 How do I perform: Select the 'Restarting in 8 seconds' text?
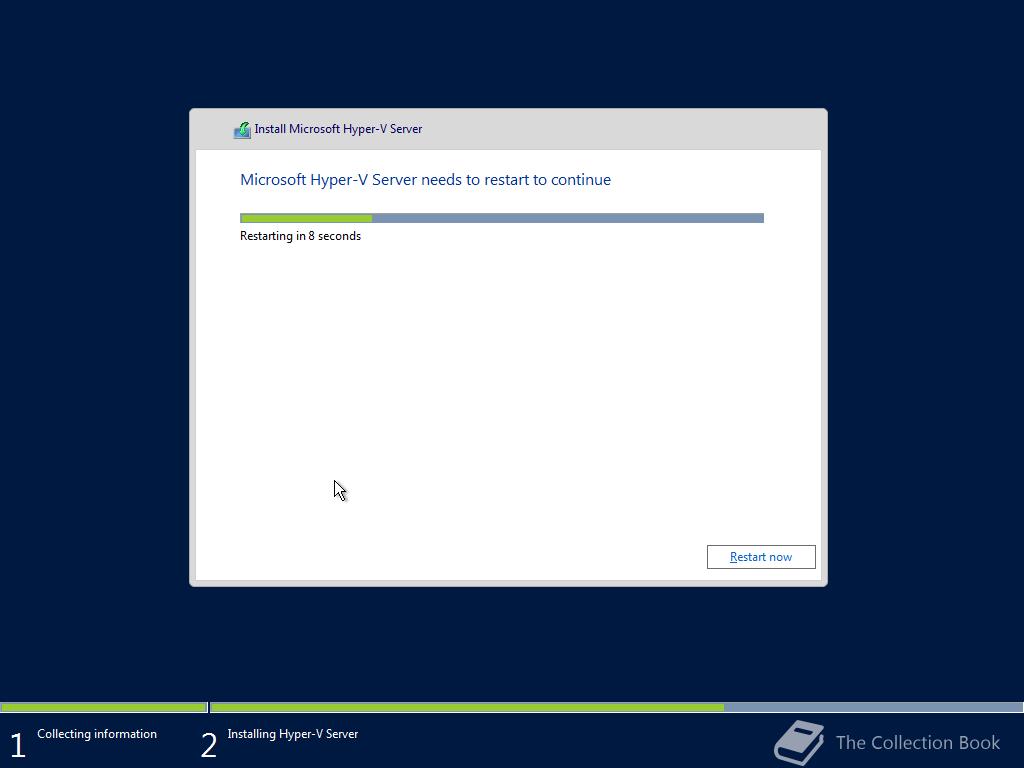pyautogui.click(x=300, y=236)
